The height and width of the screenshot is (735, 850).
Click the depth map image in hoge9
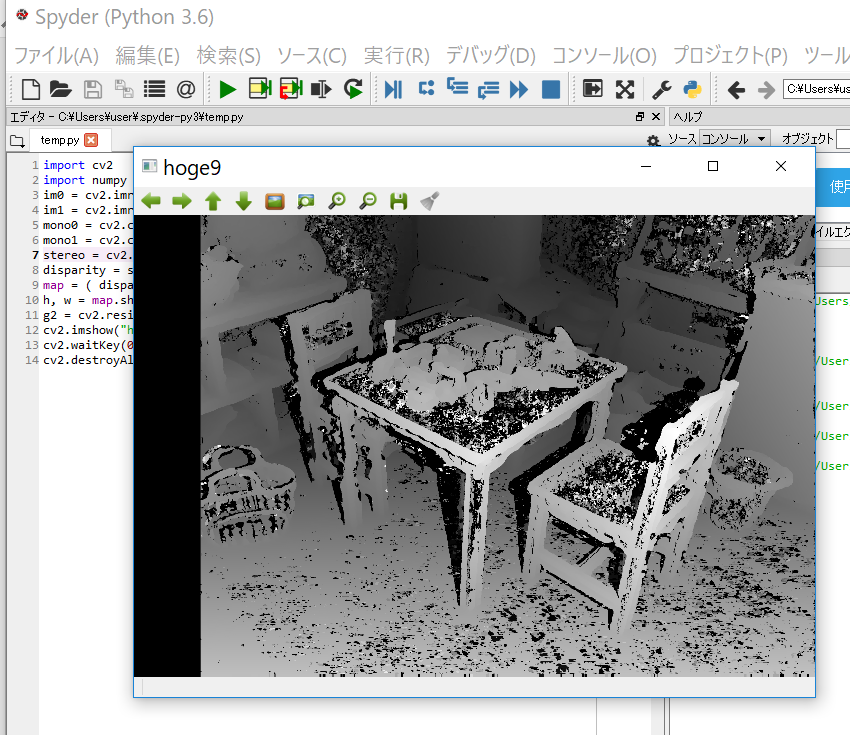474,446
